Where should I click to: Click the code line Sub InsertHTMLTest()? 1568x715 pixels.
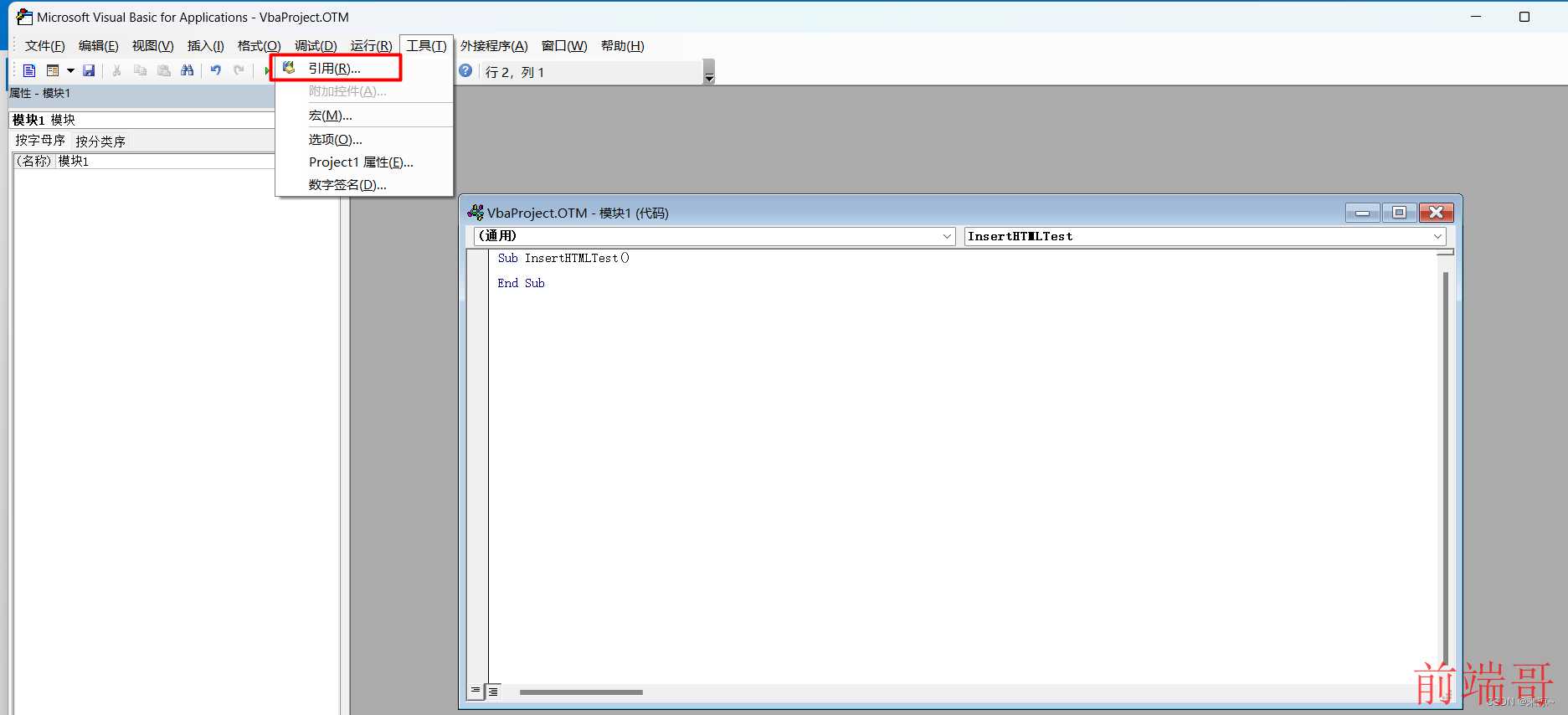pyautogui.click(x=563, y=258)
